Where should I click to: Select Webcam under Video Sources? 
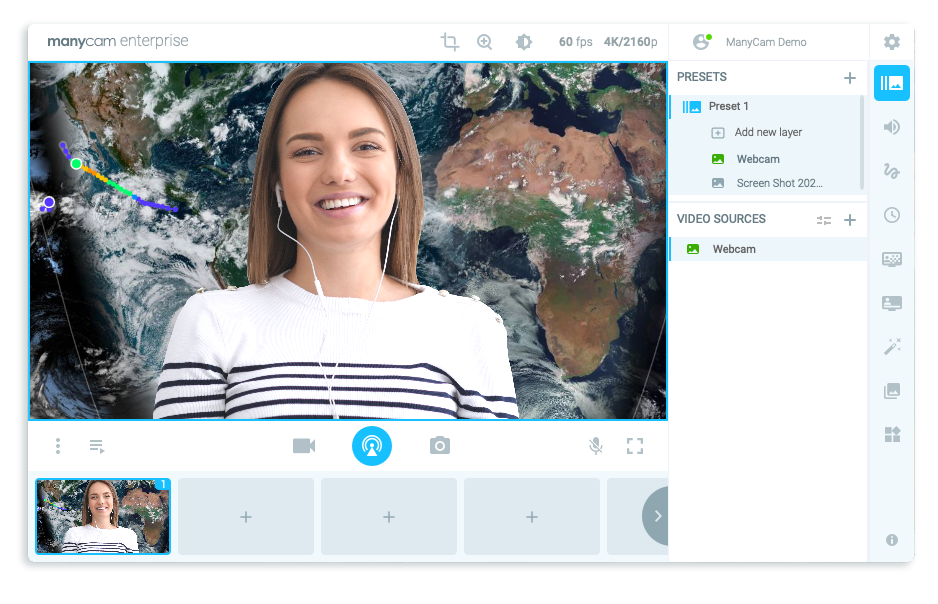pyautogui.click(x=768, y=249)
